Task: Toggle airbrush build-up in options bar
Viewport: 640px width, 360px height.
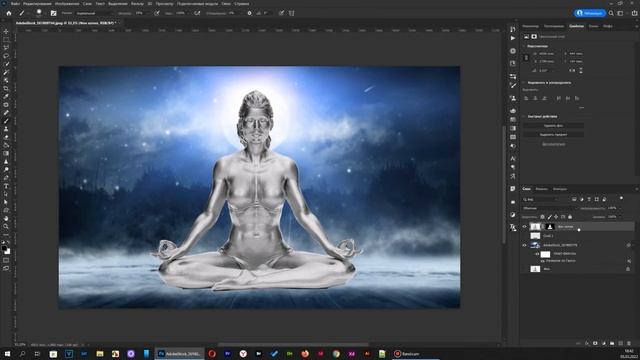Action: point(197,13)
